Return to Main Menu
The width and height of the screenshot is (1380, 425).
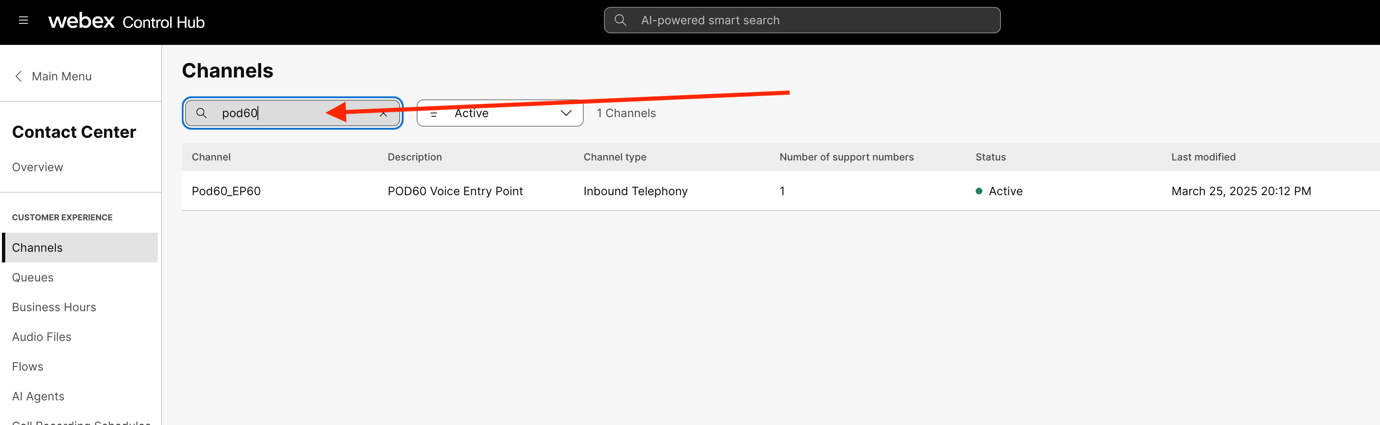coord(61,76)
